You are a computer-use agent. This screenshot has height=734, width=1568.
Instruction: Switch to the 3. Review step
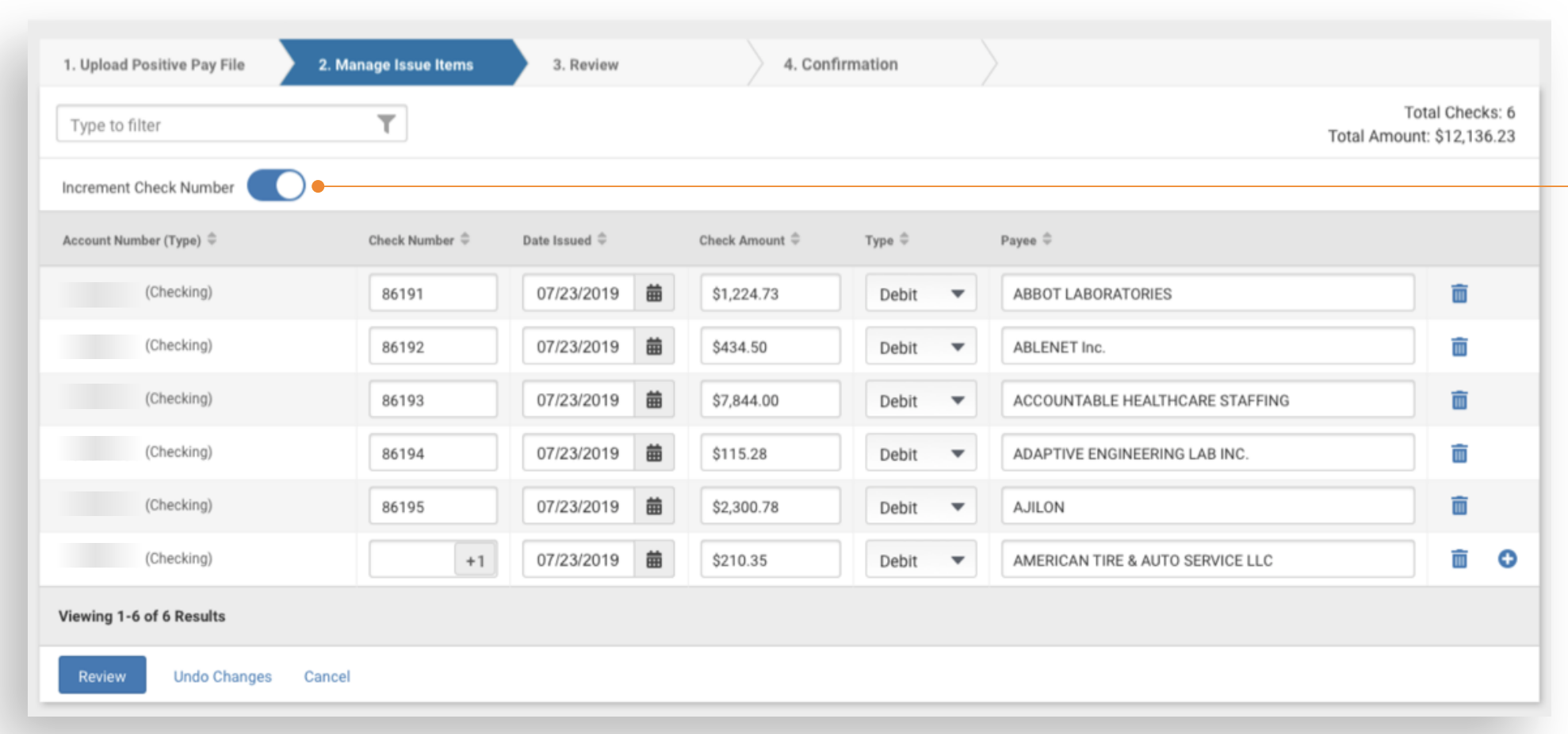click(585, 64)
